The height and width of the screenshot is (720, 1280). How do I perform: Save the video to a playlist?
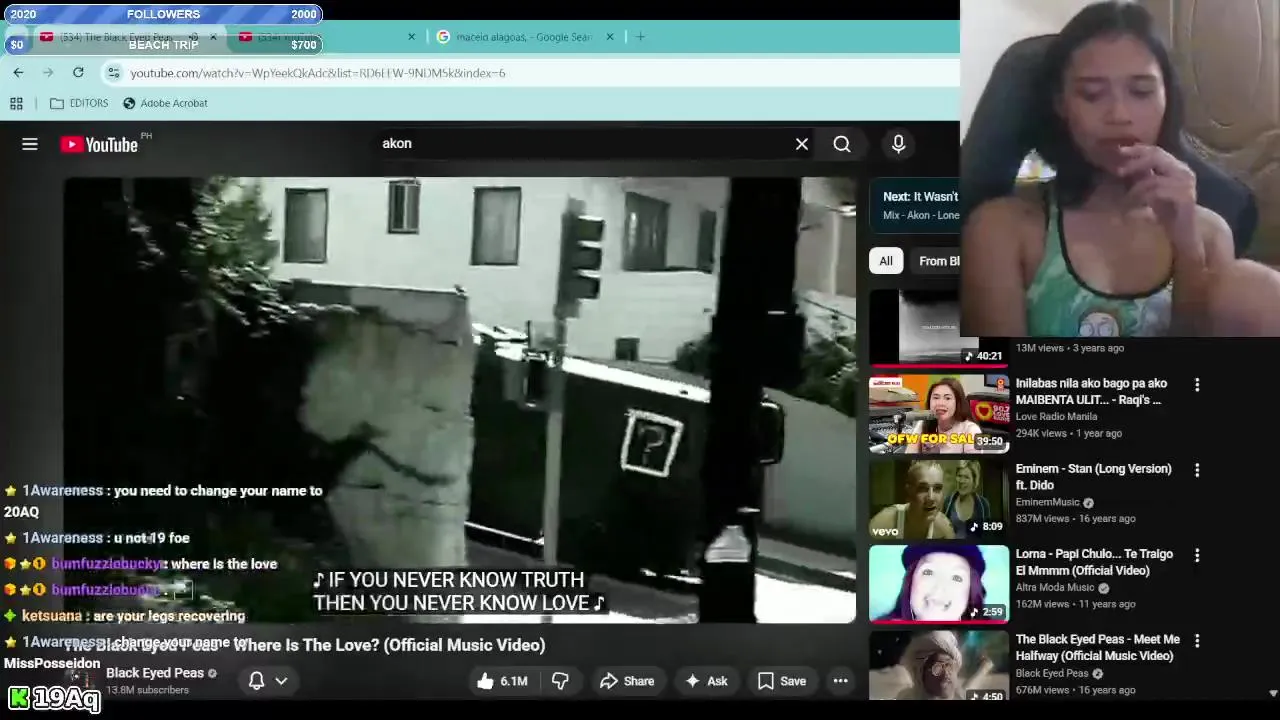(x=781, y=681)
